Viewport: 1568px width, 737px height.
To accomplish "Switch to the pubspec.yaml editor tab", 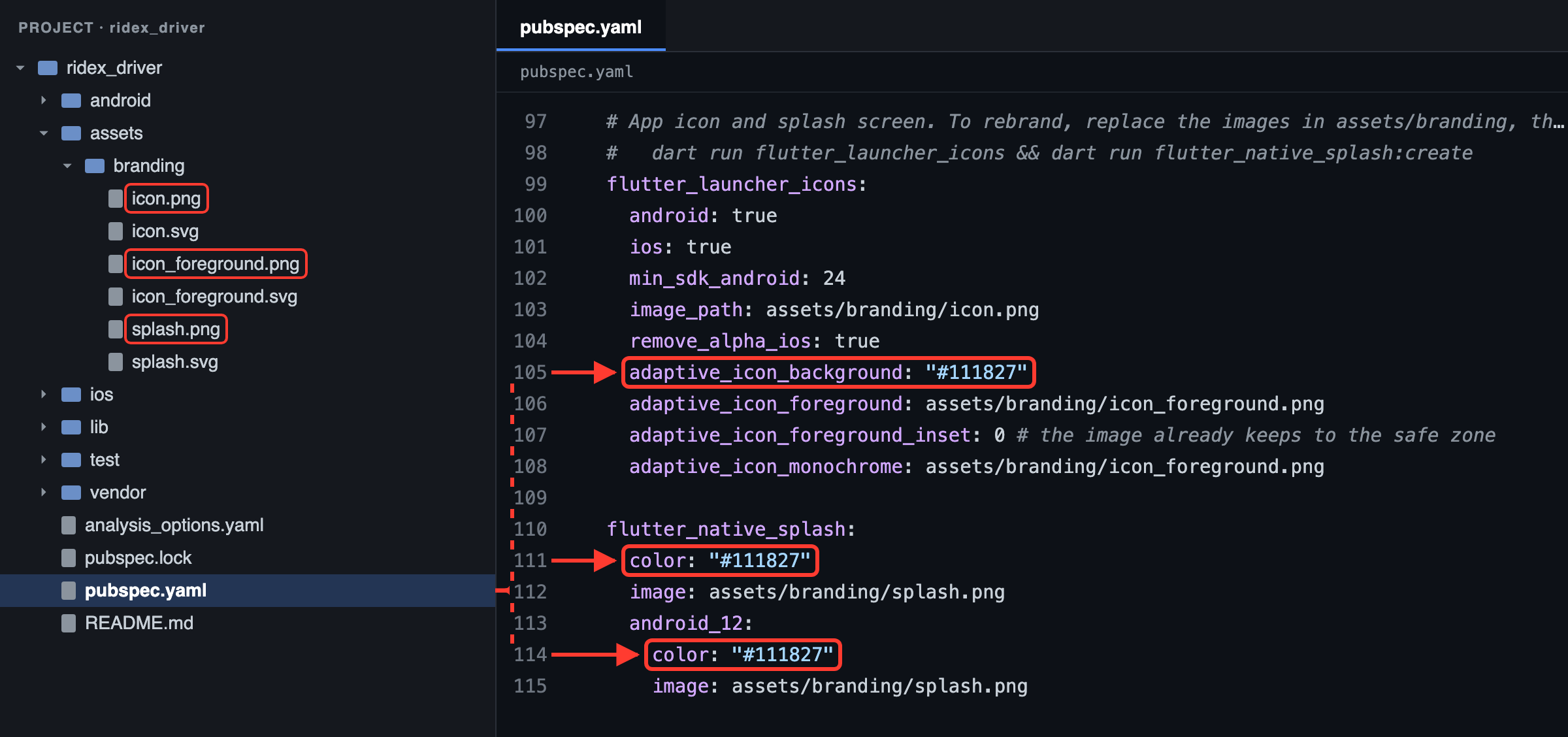I will 581,27.
